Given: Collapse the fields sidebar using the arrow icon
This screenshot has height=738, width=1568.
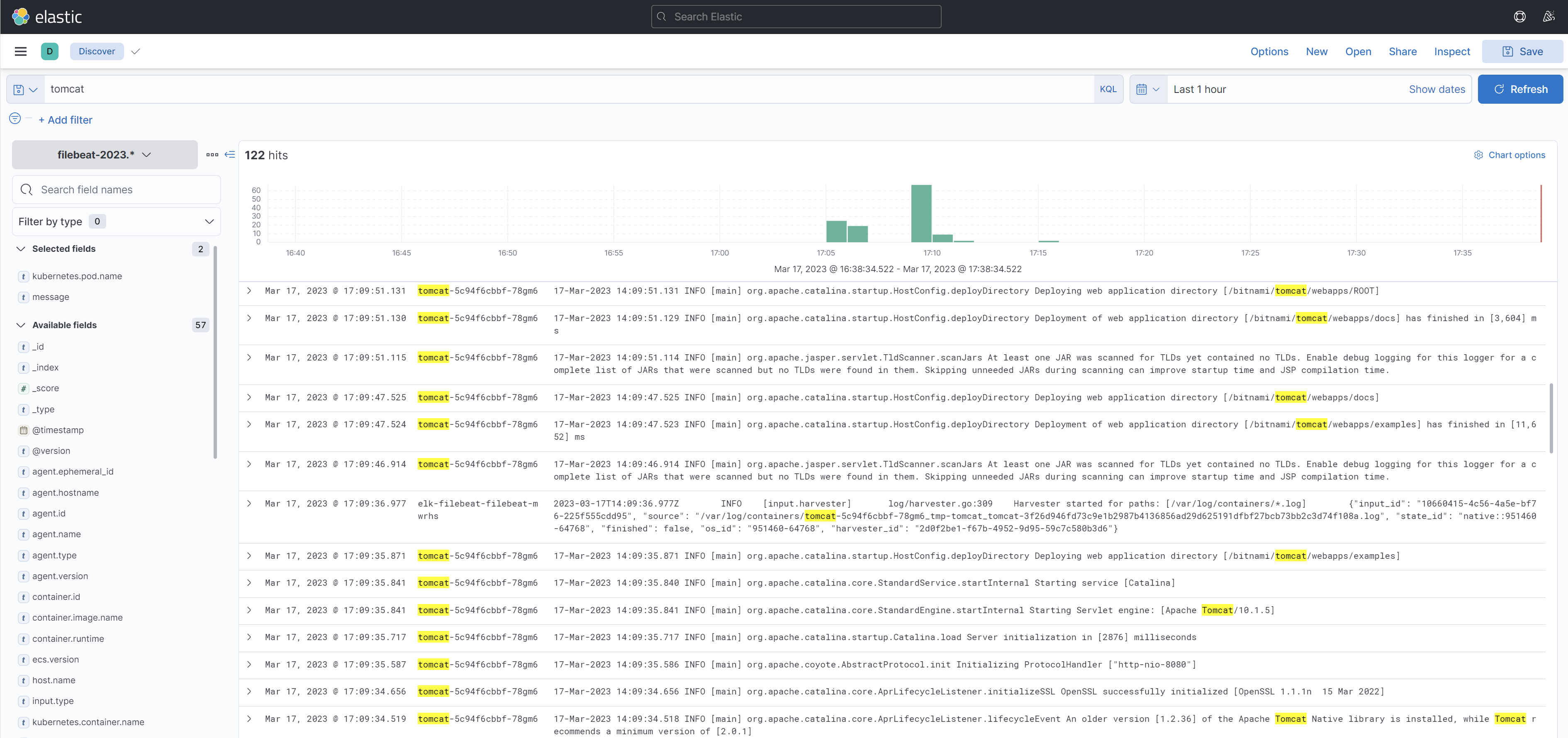Looking at the screenshot, I should pos(229,155).
